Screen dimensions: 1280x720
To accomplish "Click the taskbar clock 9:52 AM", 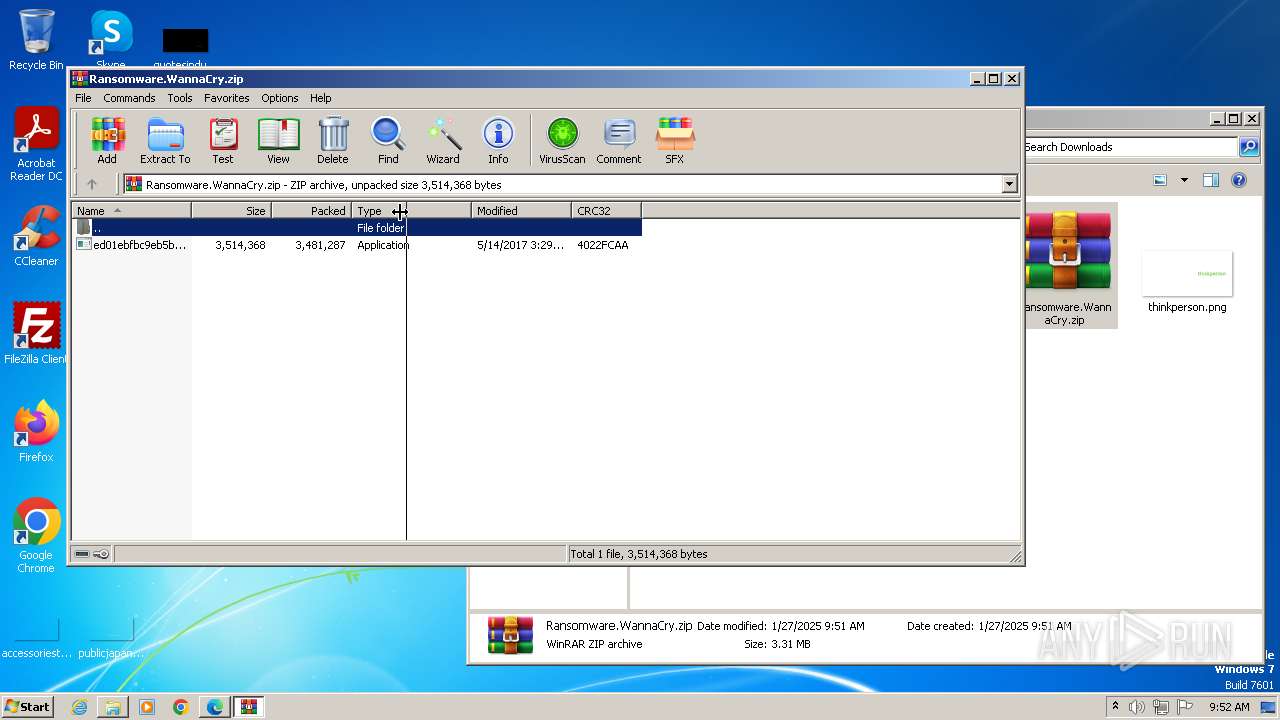I will tap(1228, 707).
